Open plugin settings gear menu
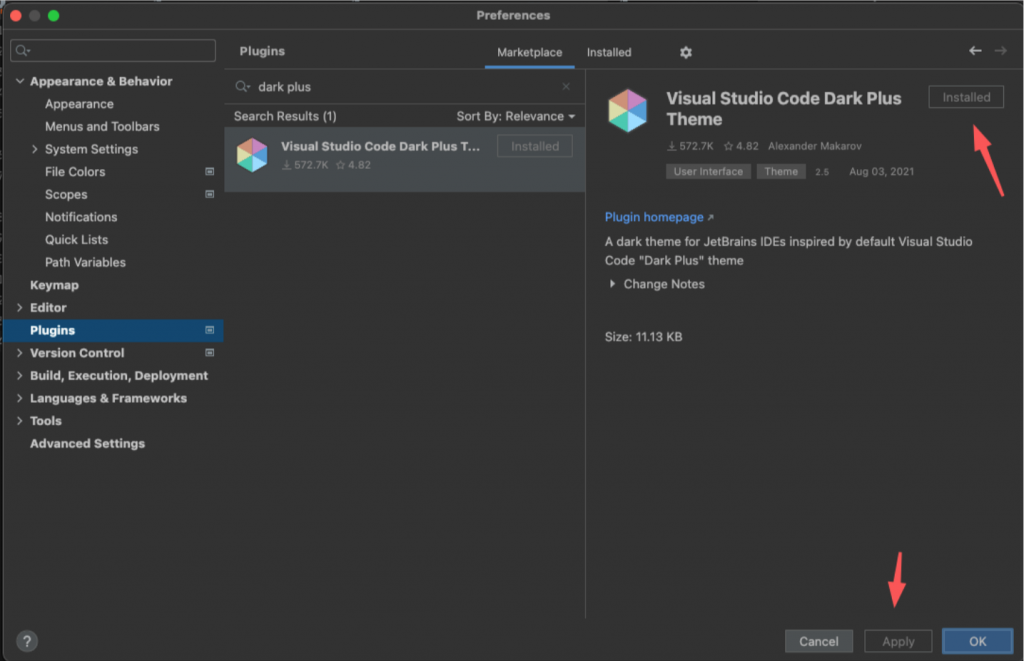 [685, 52]
